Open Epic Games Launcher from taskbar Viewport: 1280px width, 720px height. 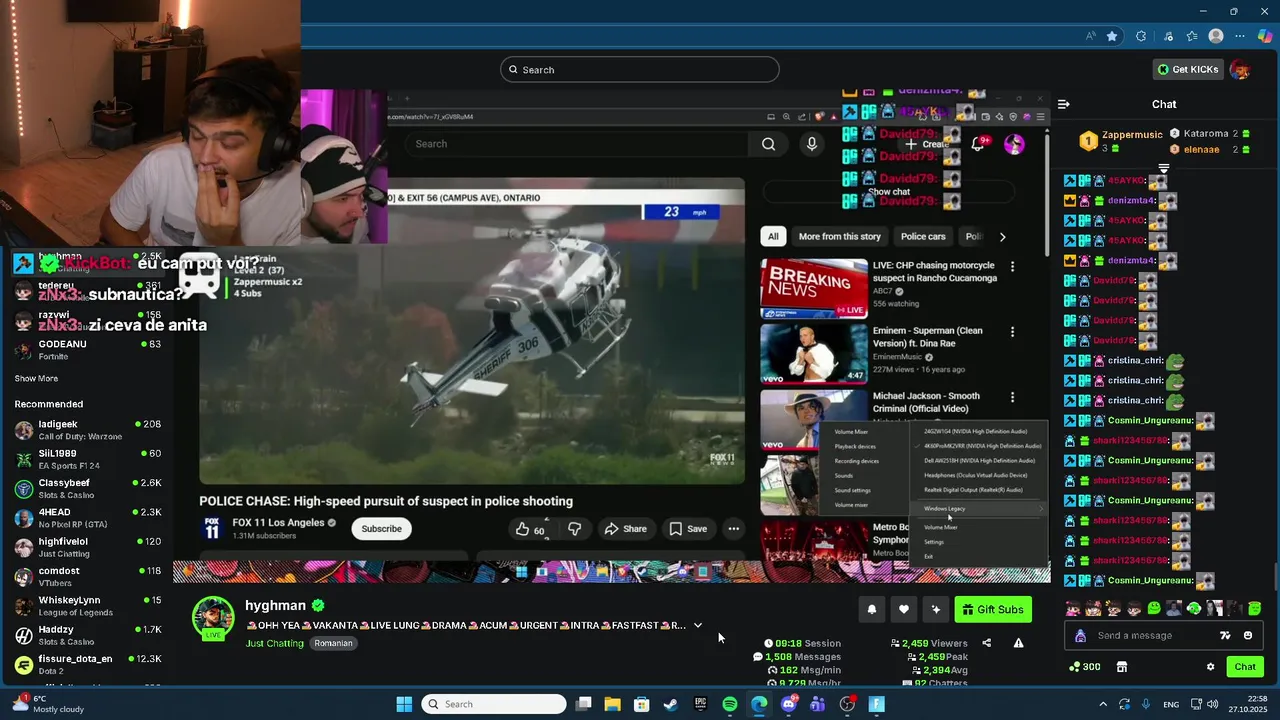[700, 704]
